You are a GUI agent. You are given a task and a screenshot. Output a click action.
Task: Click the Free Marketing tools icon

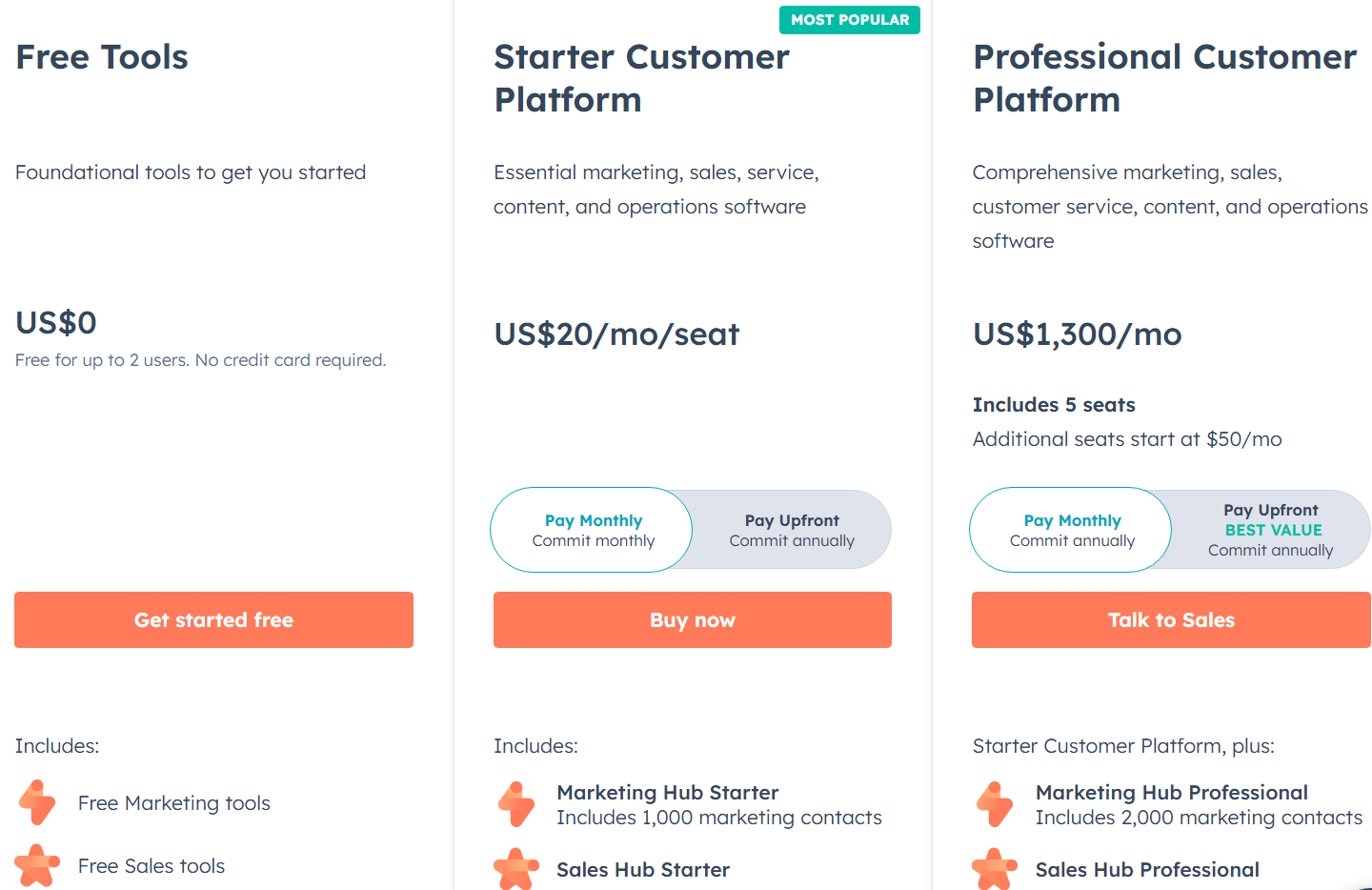[37, 802]
